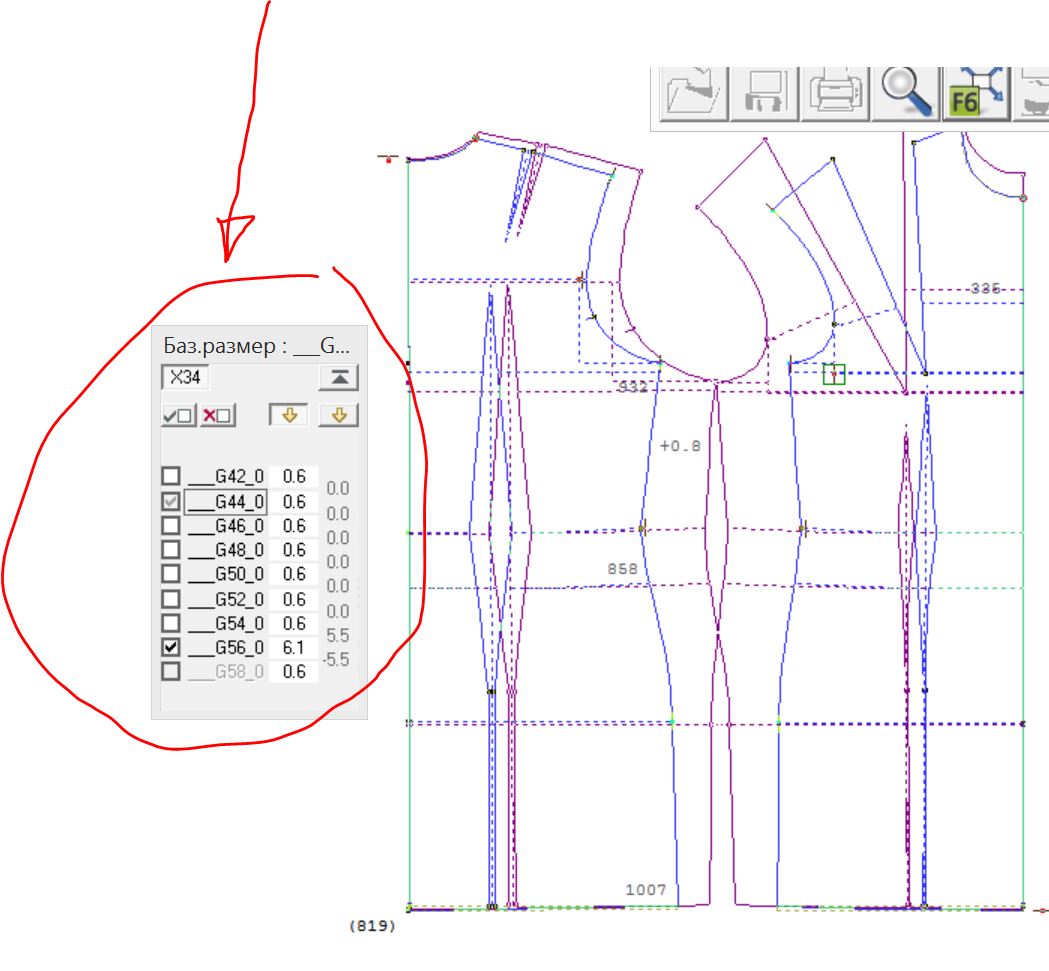Click the -5.5 difference value
Image resolution: width=1049 pixels, height=971 pixels.
(336, 659)
